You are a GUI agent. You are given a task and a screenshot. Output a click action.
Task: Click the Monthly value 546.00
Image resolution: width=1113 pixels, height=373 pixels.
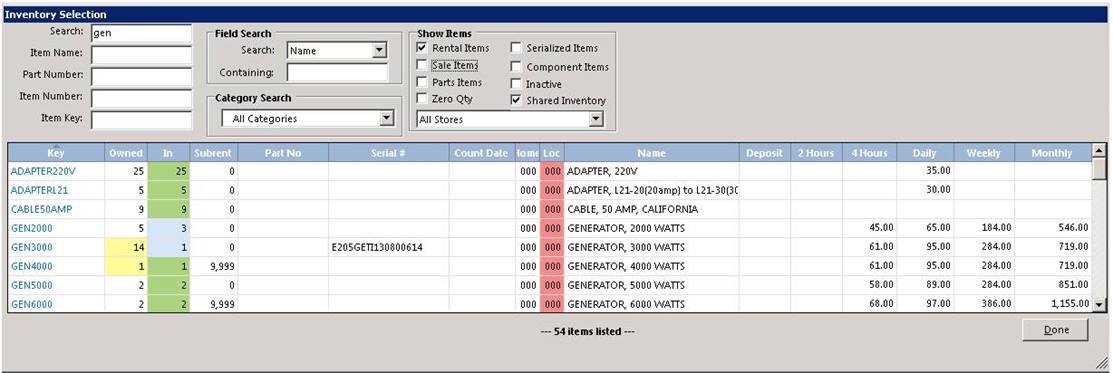(1073, 228)
